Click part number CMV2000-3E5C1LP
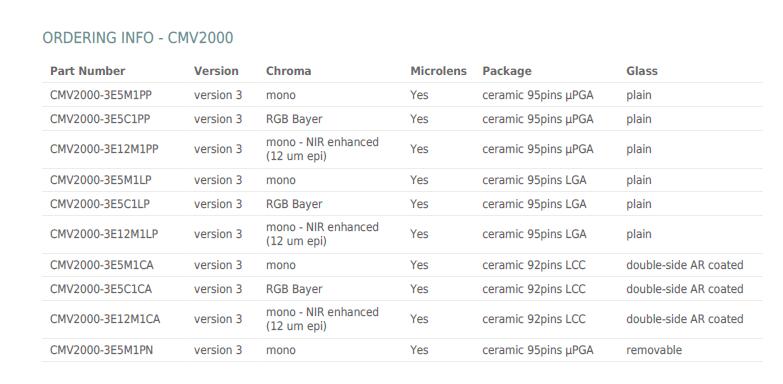 coord(100,204)
